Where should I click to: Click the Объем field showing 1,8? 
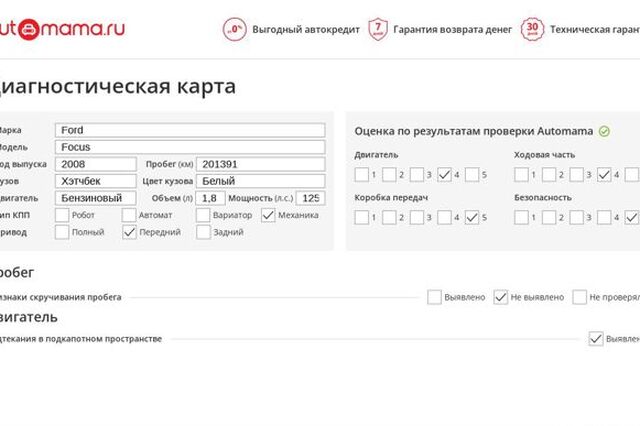point(210,198)
